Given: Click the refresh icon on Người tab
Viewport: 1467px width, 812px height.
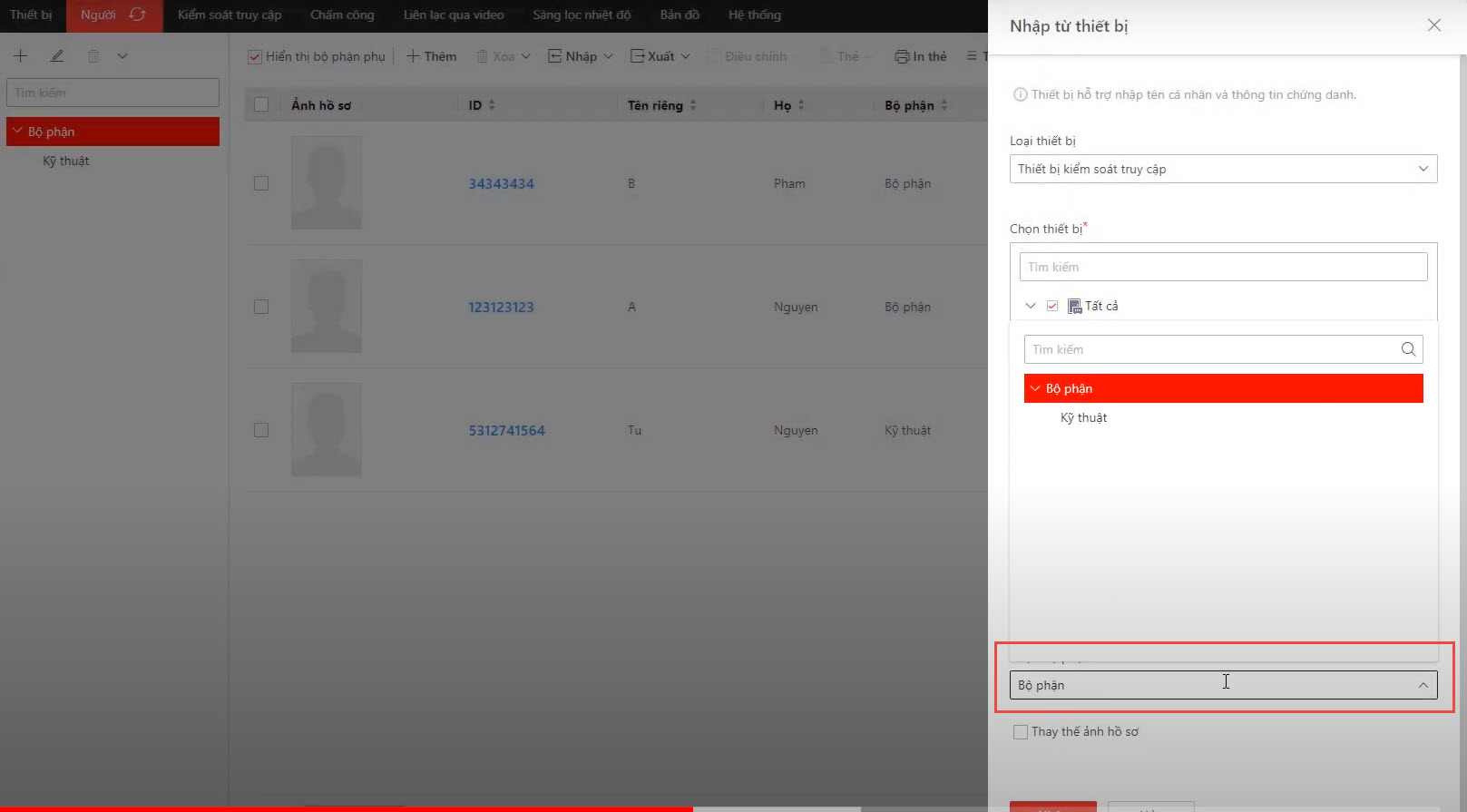Looking at the screenshot, I should pyautogui.click(x=137, y=15).
